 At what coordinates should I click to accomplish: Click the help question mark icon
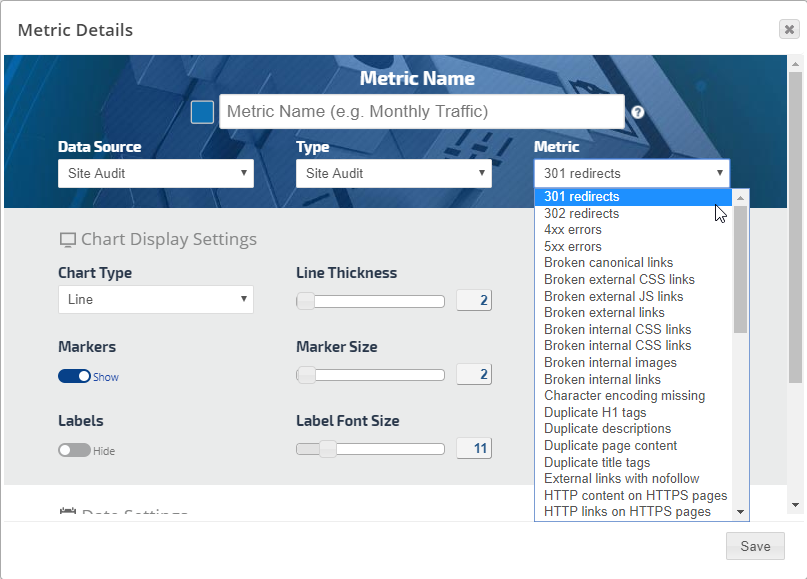click(x=638, y=113)
